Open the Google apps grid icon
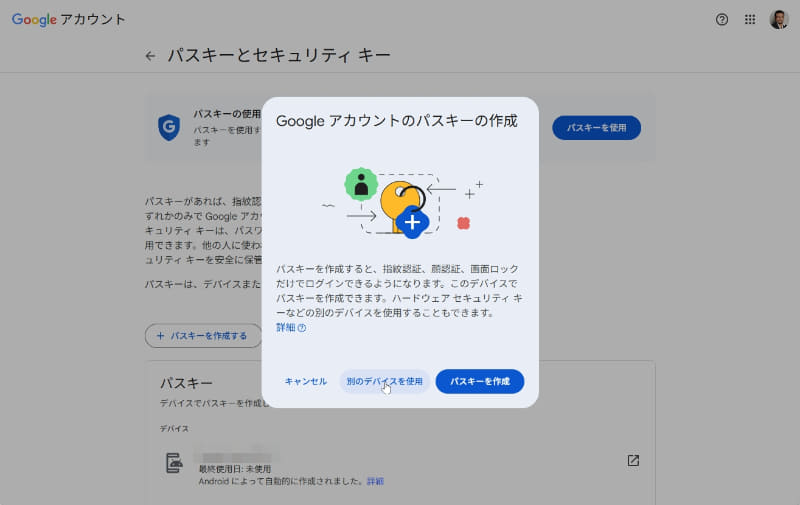The height and width of the screenshot is (505, 800). click(749, 19)
